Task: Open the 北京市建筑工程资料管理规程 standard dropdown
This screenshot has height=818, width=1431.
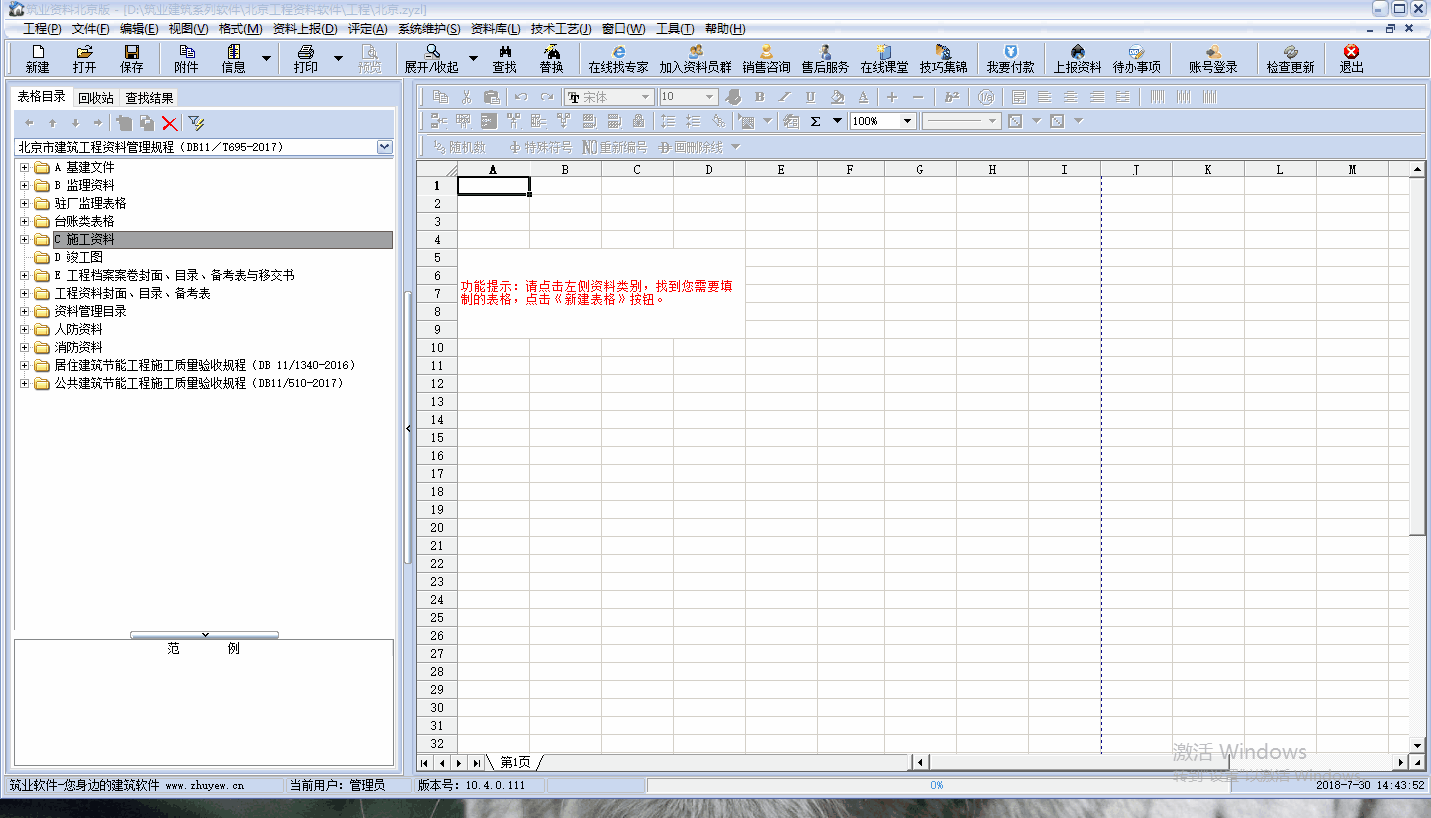Action: click(385, 147)
